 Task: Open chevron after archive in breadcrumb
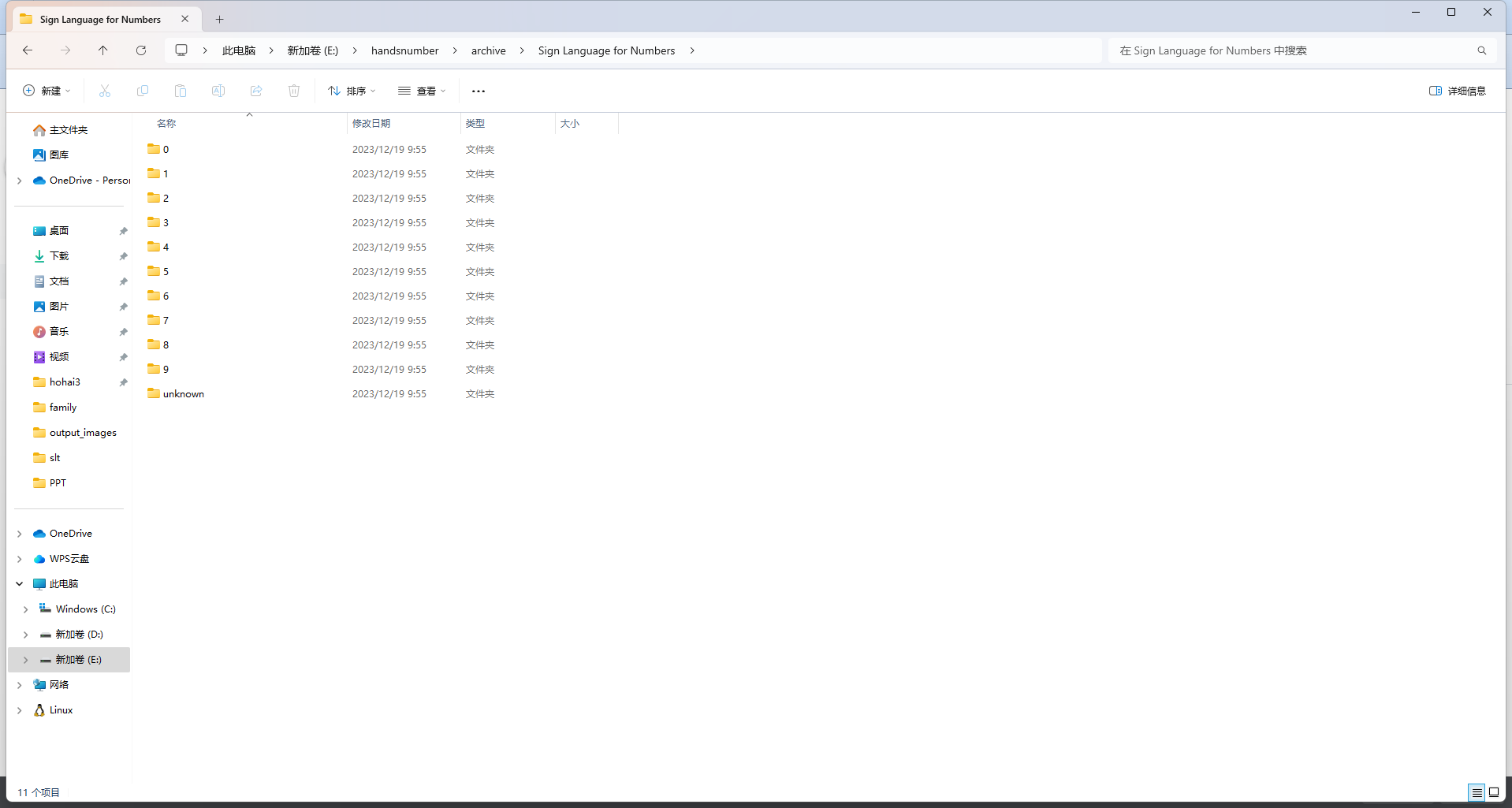click(522, 50)
